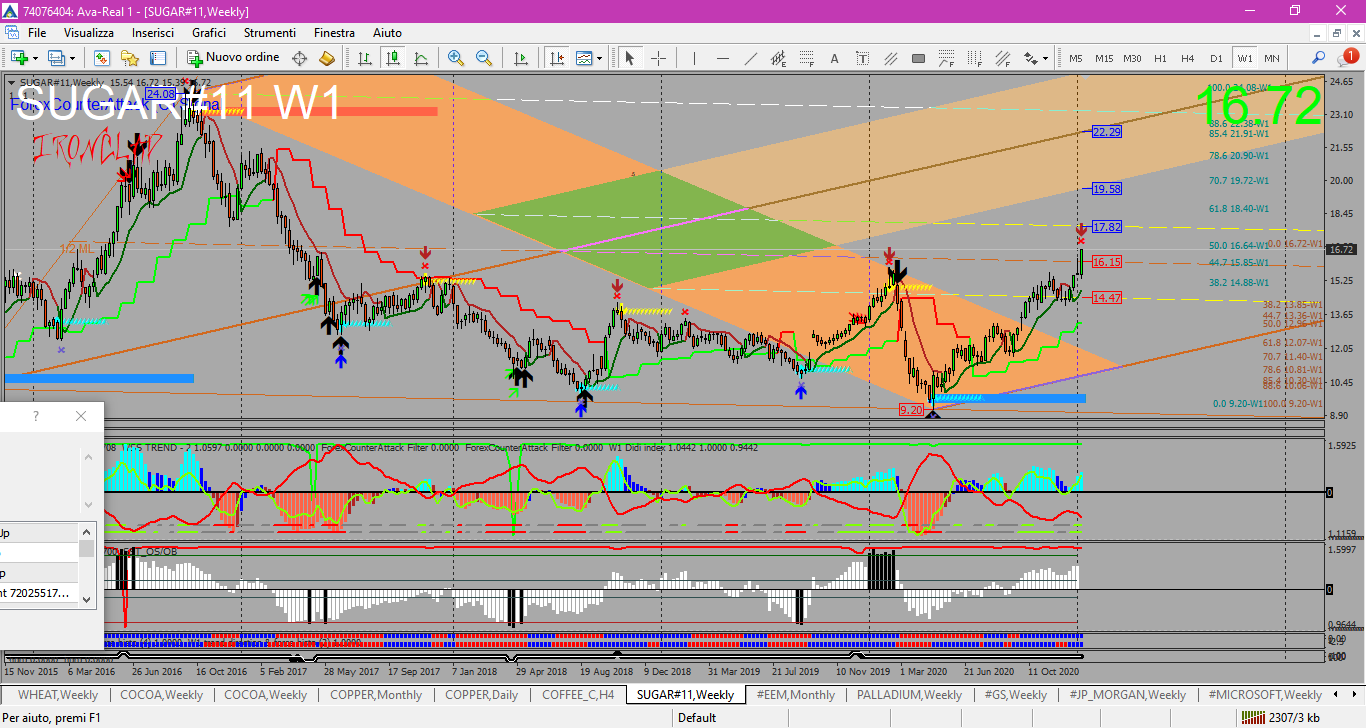Click the Nuovo ordine button
This screenshot has height=728, width=1366.
tap(233, 58)
